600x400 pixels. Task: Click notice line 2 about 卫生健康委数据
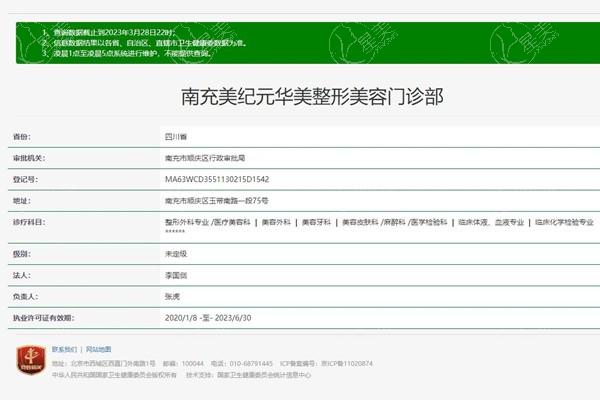pos(145,43)
